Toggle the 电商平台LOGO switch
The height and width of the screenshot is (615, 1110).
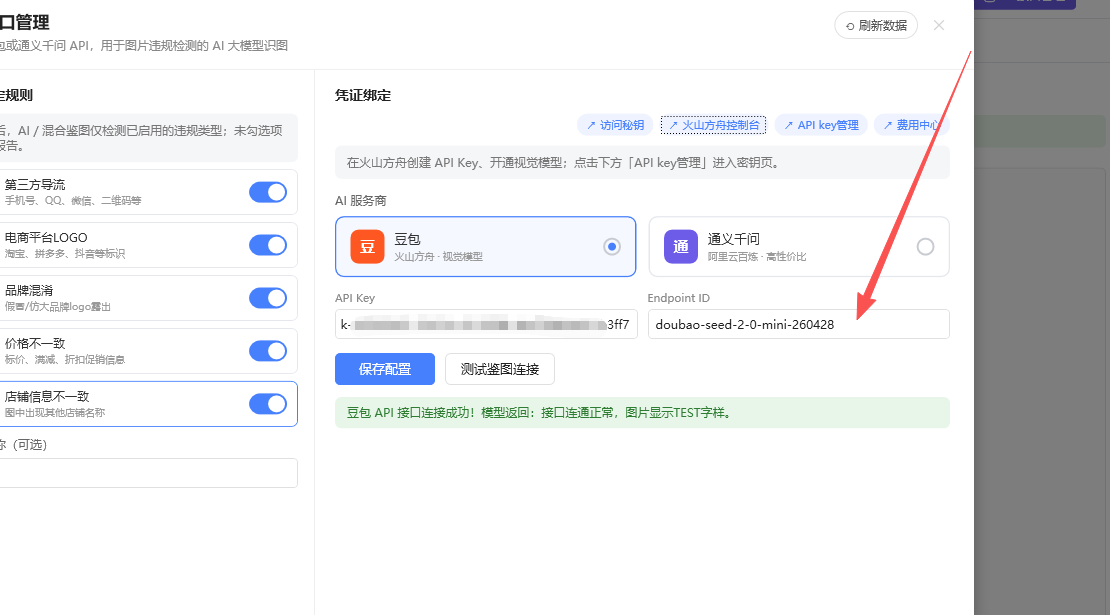click(268, 245)
